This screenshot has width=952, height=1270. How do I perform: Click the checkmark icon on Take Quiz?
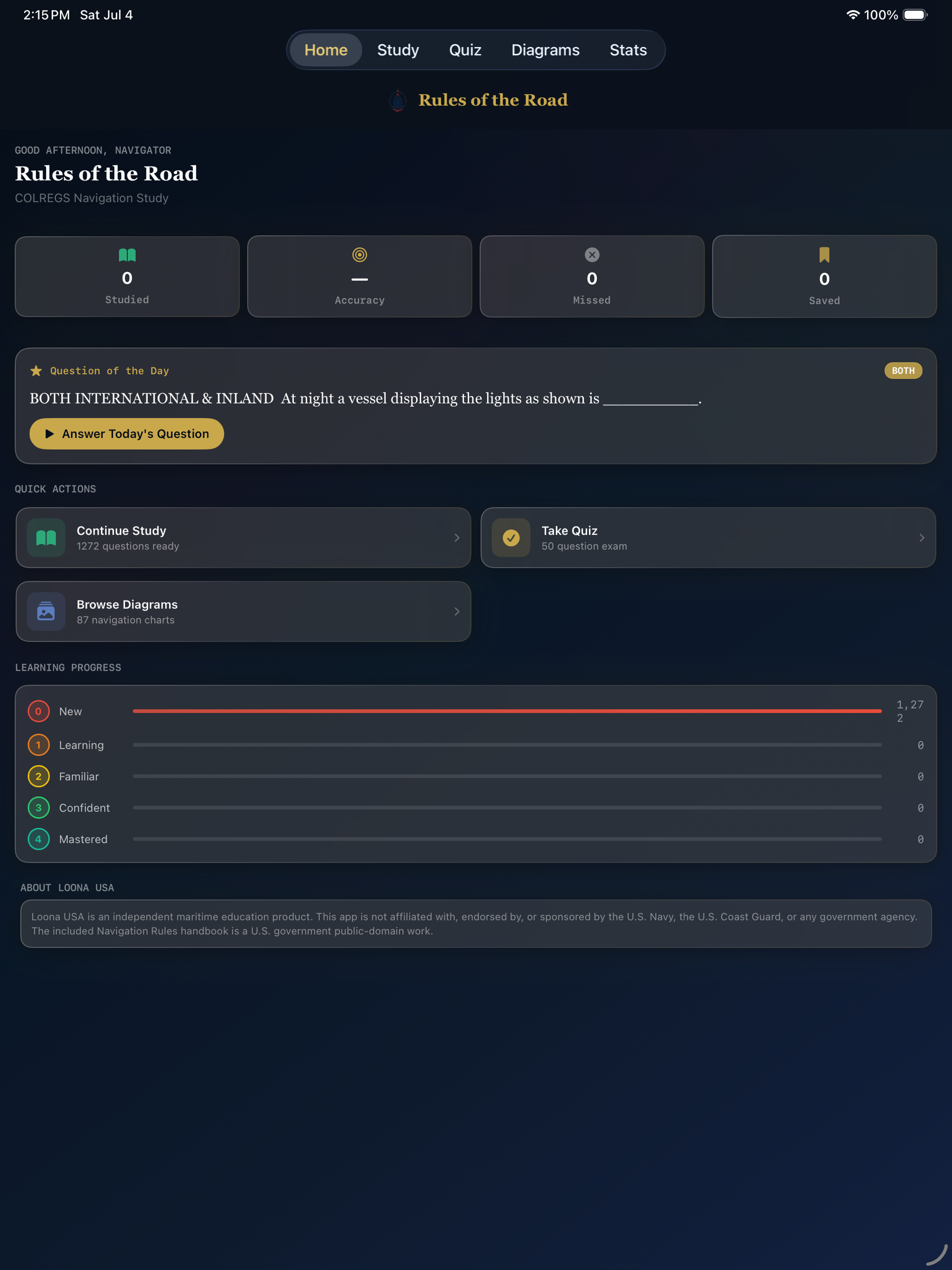pyautogui.click(x=511, y=538)
